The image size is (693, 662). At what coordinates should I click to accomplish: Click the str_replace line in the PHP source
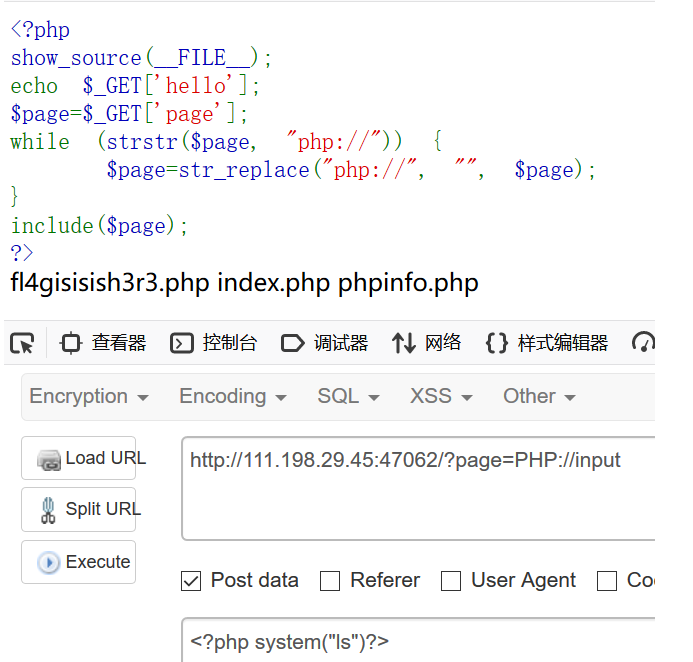(x=351, y=170)
